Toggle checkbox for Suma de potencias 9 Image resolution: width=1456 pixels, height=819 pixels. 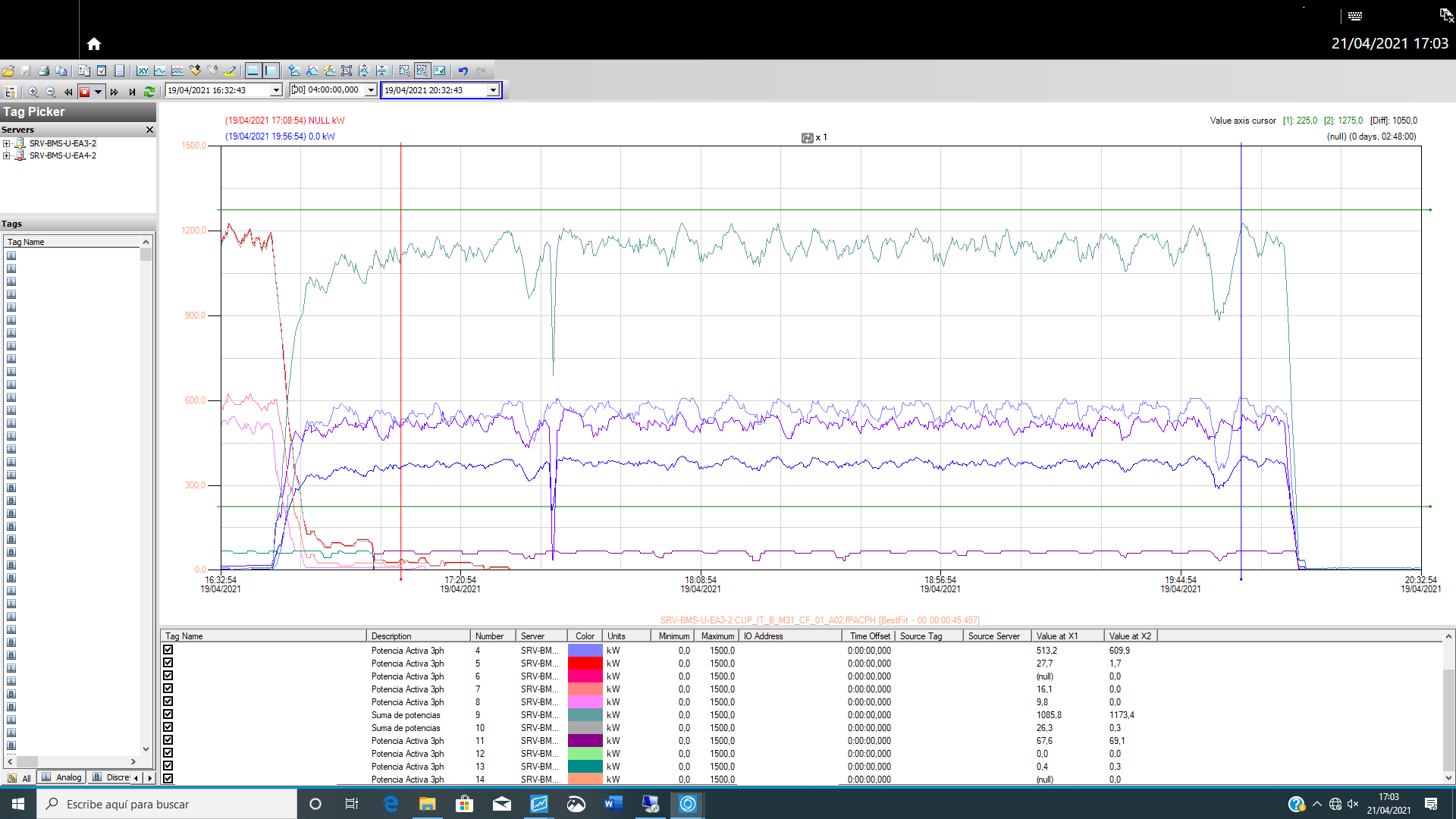click(168, 714)
